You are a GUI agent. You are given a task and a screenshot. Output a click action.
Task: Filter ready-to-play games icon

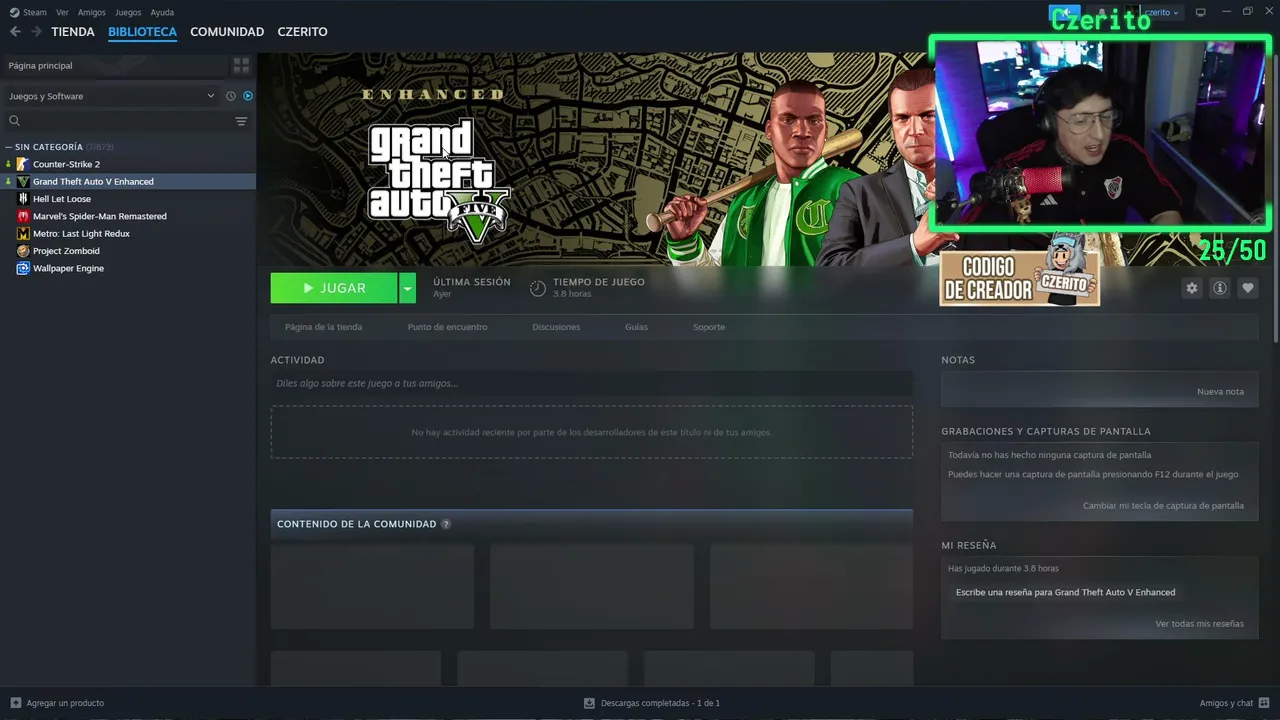tap(248, 96)
